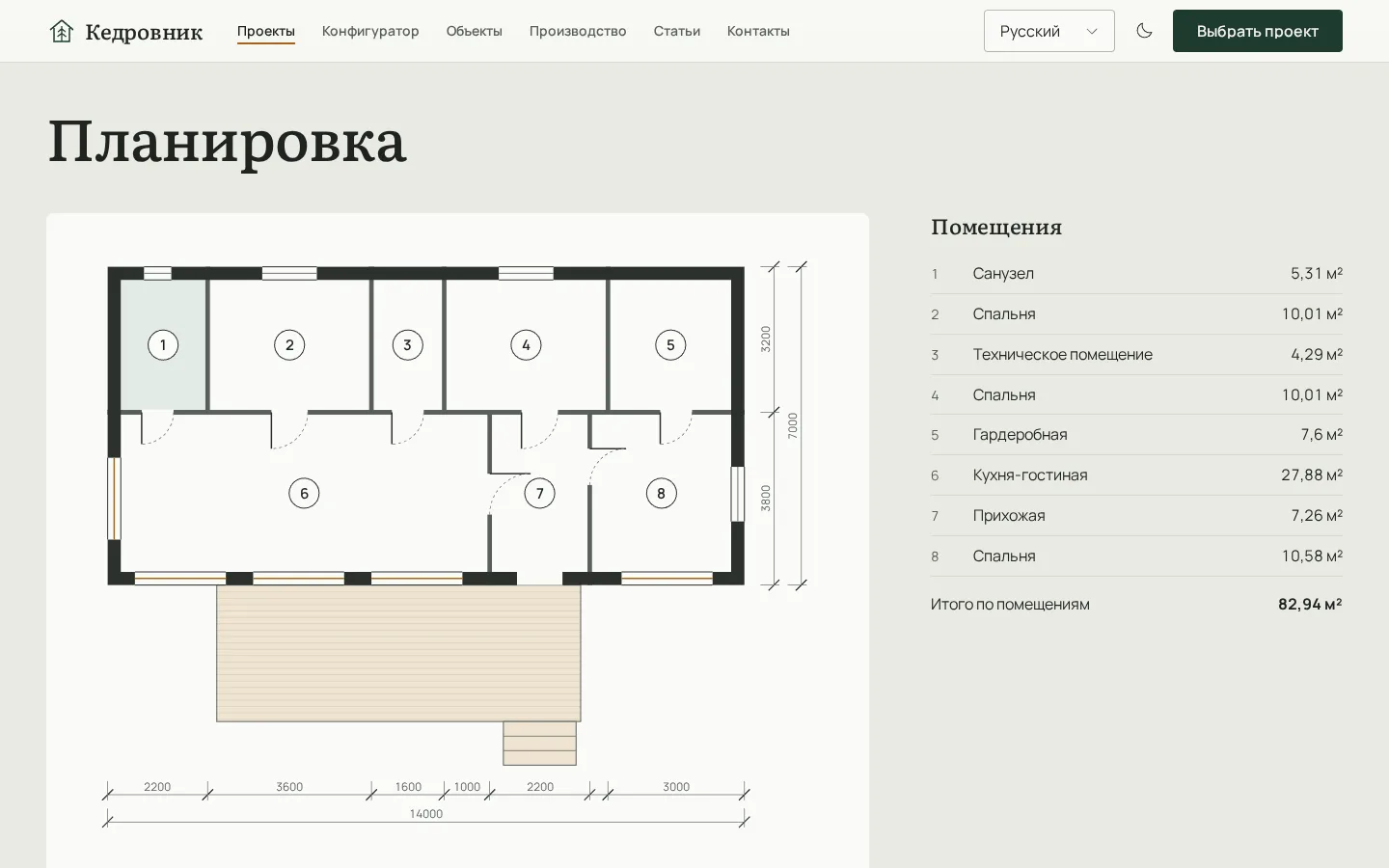Select the Гардеробная row
1389x868 pixels.
click(x=1136, y=435)
